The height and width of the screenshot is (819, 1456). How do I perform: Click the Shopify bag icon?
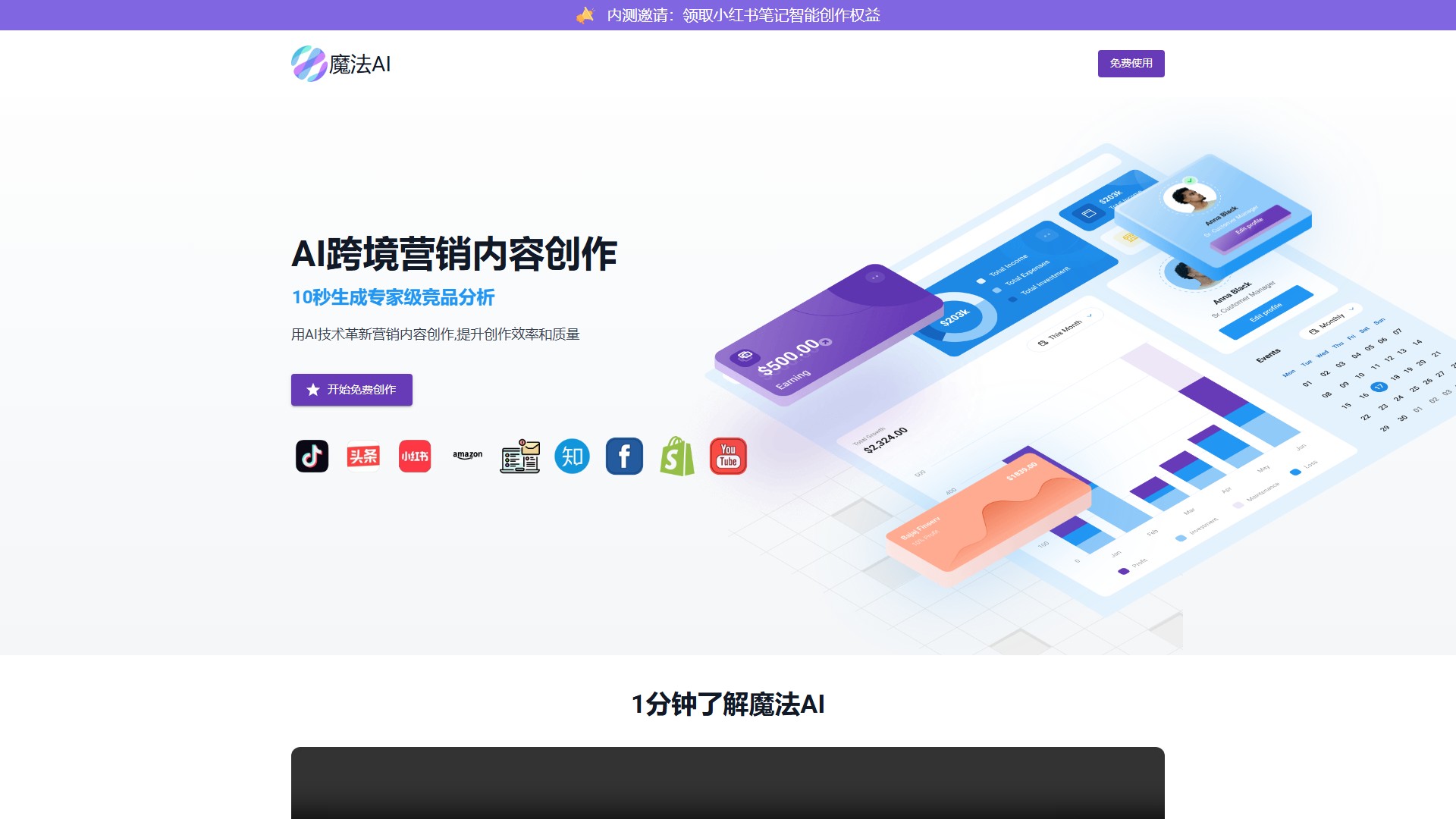pyautogui.click(x=676, y=457)
